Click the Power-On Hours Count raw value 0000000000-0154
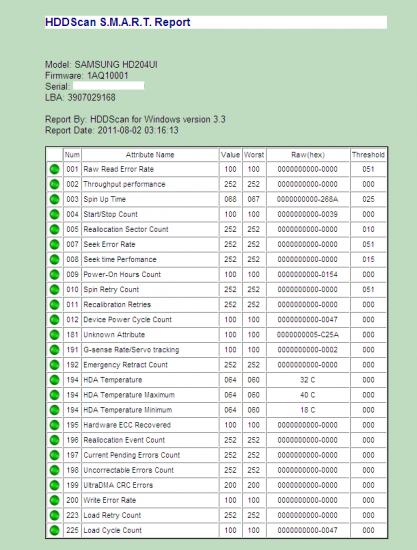 (x=308, y=275)
